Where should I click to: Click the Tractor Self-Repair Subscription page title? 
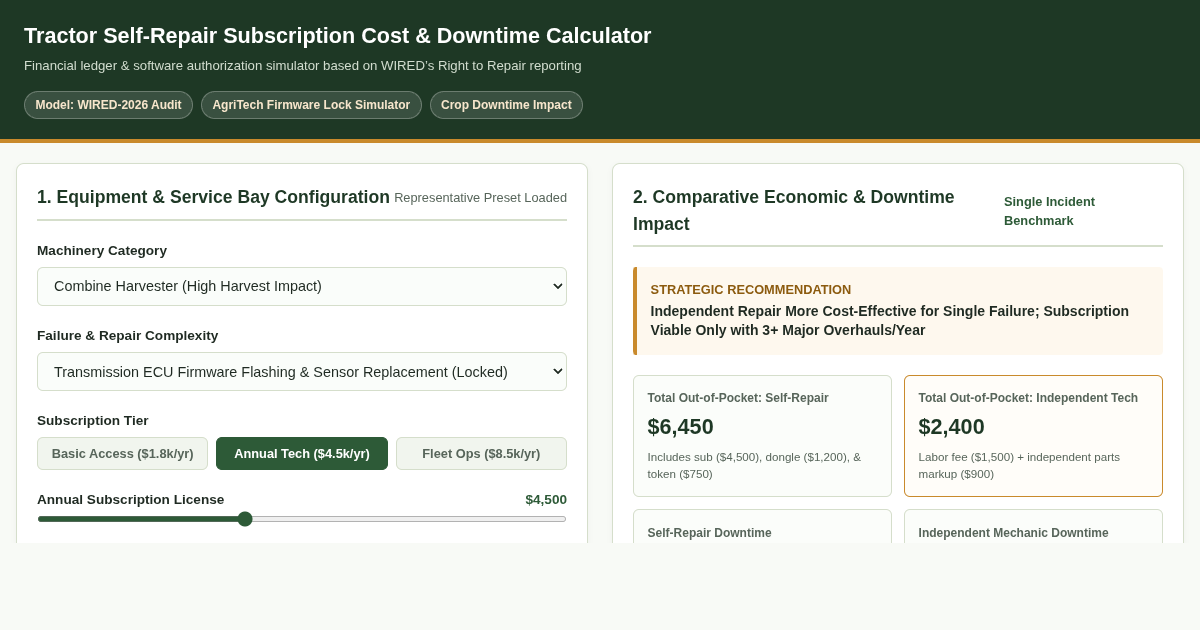[x=337, y=36]
